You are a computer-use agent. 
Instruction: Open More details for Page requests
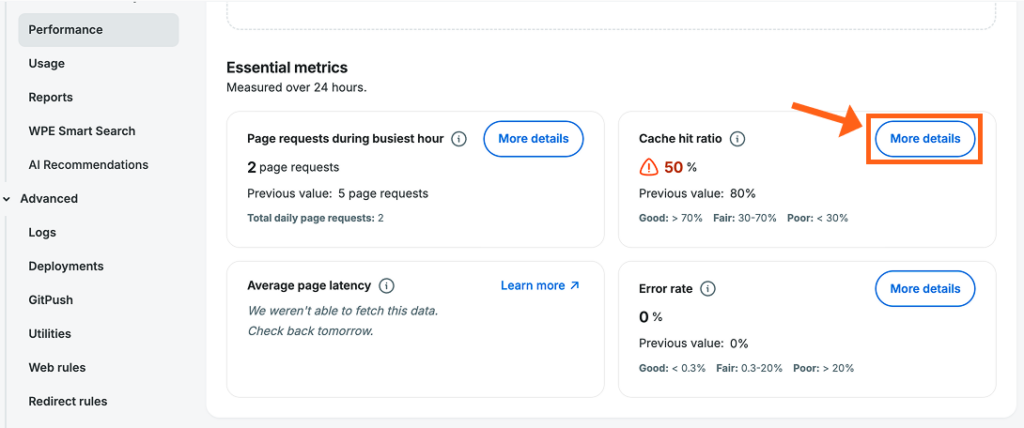(x=533, y=139)
